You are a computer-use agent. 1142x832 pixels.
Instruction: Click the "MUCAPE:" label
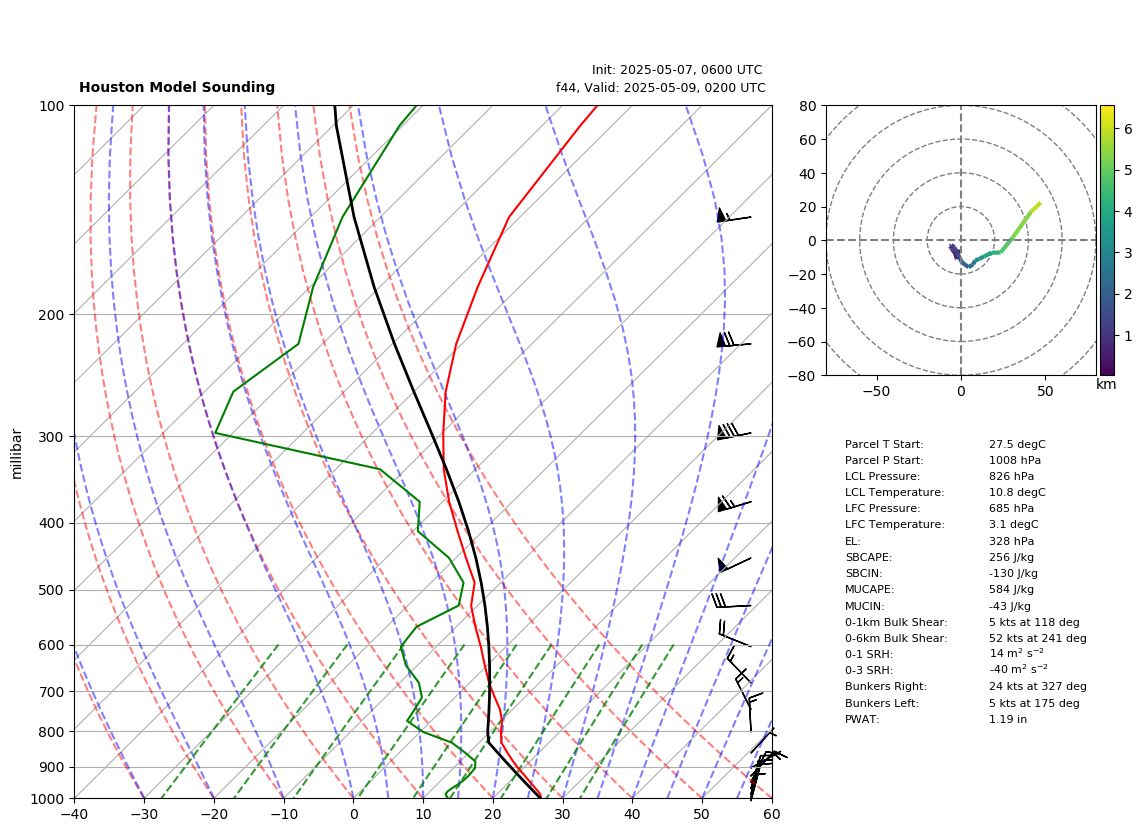[870, 589]
